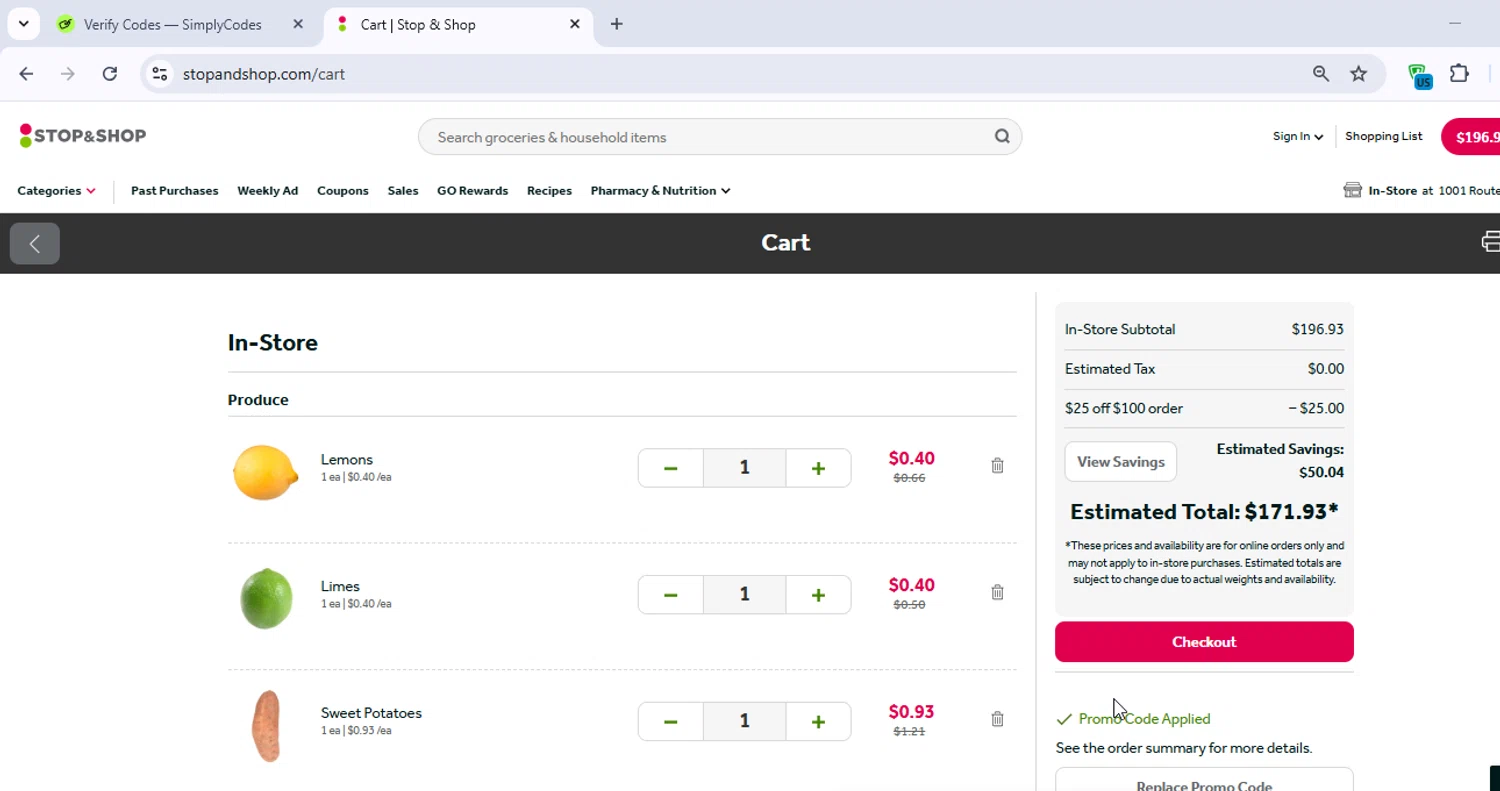1500x791 pixels.
Task: Increase the Lemons quantity by one
Action: click(x=818, y=468)
